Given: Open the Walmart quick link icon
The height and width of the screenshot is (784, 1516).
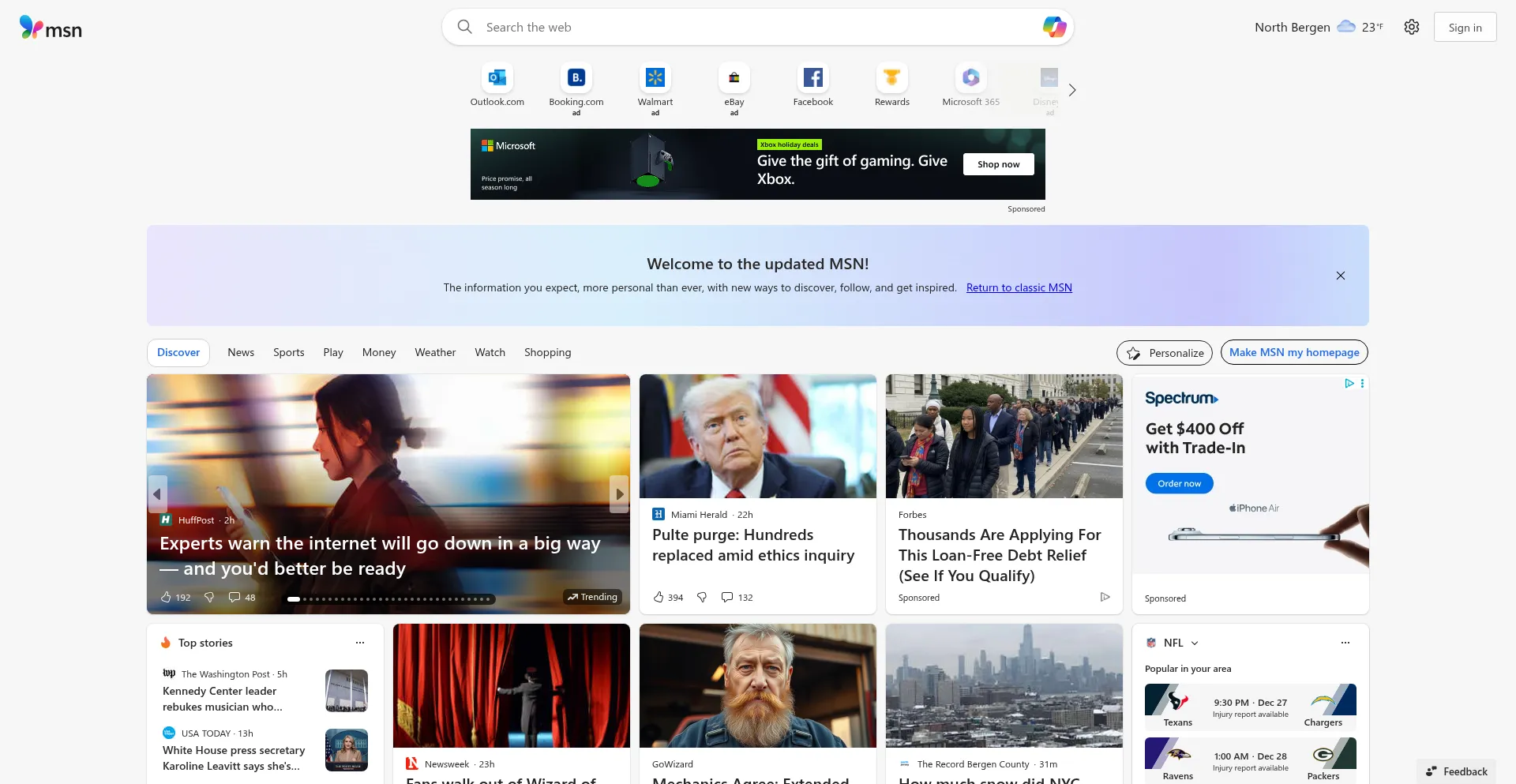Looking at the screenshot, I should (655, 77).
